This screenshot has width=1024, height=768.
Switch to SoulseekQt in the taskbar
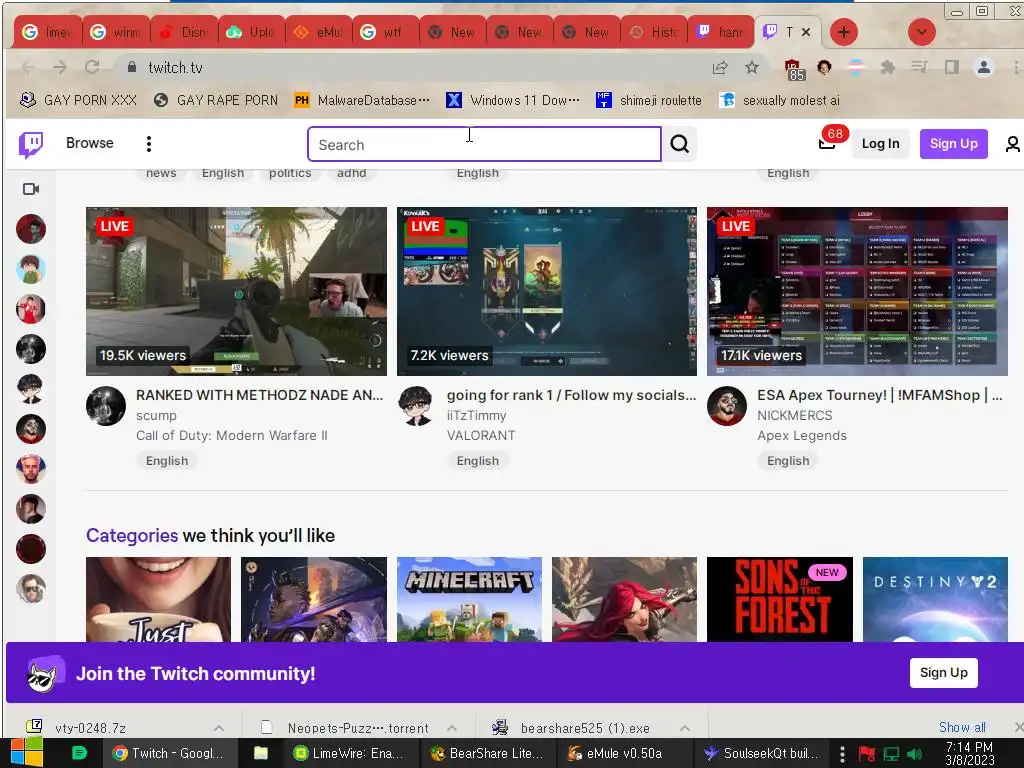(761, 753)
